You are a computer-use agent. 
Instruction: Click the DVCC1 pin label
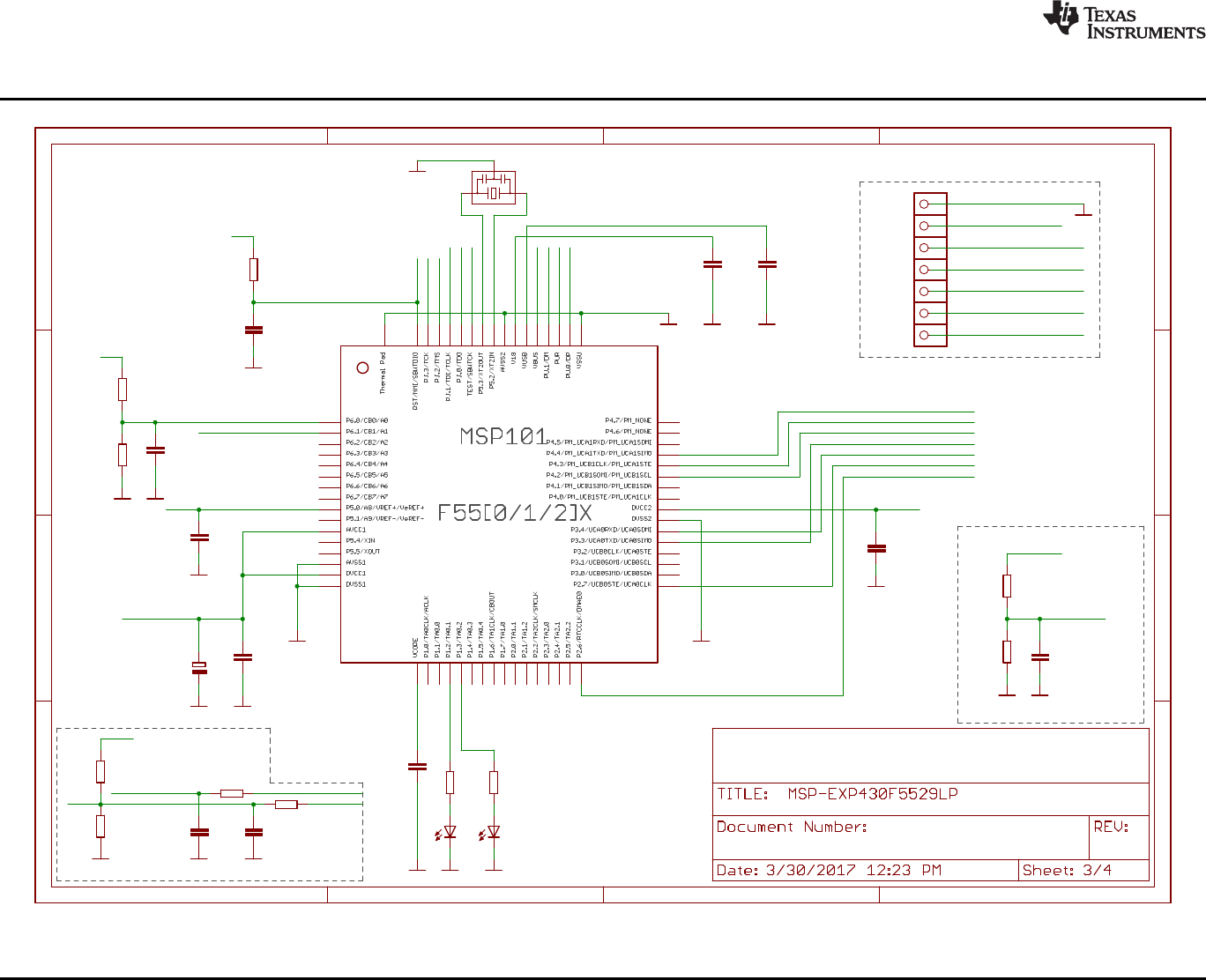click(x=356, y=574)
